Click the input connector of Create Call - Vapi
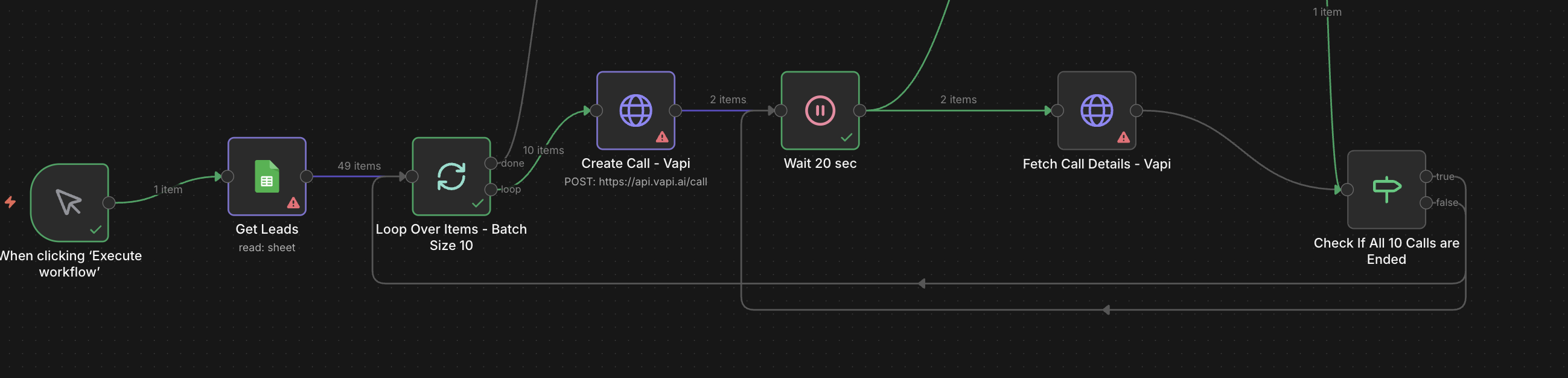The width and height of the screenshot is (1568, 378). [x=596, y=110]
